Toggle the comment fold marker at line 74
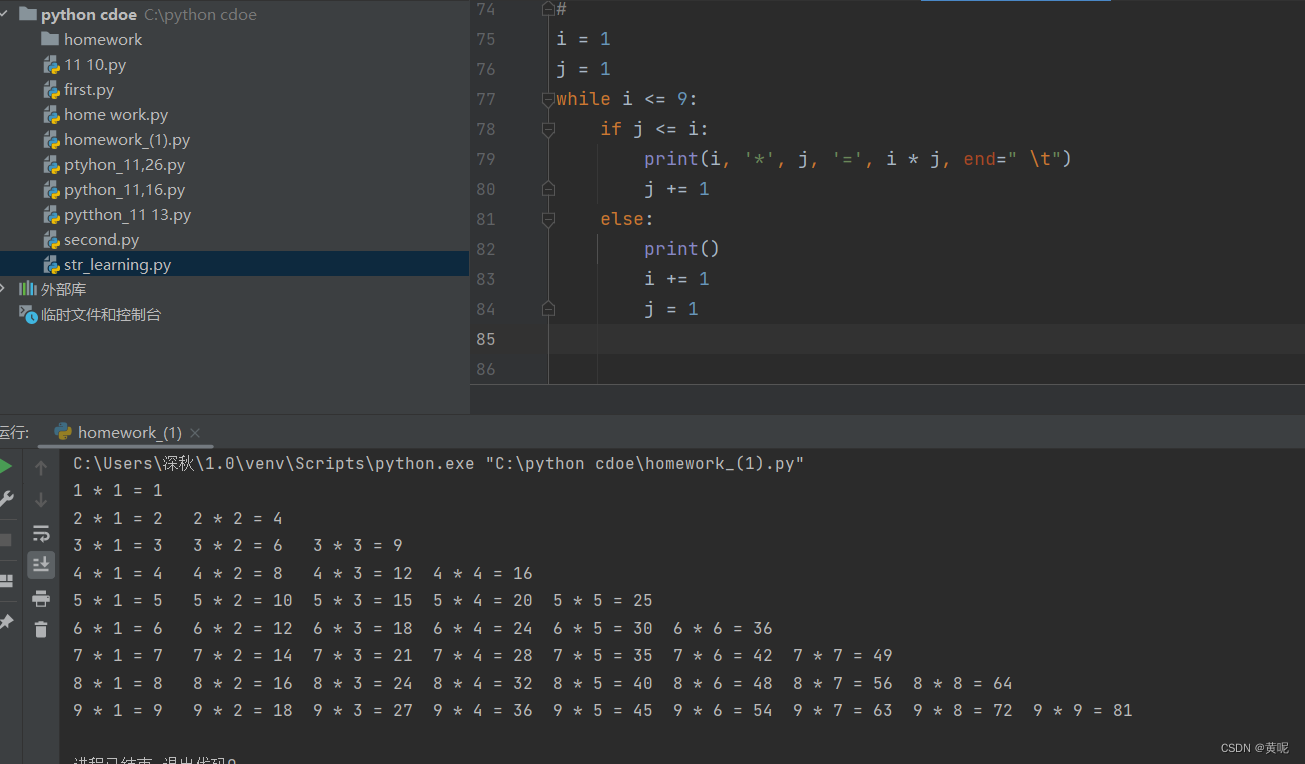The height and width of the screenshot is (764, 1305). pyautogui.click(x=548, y=9)
